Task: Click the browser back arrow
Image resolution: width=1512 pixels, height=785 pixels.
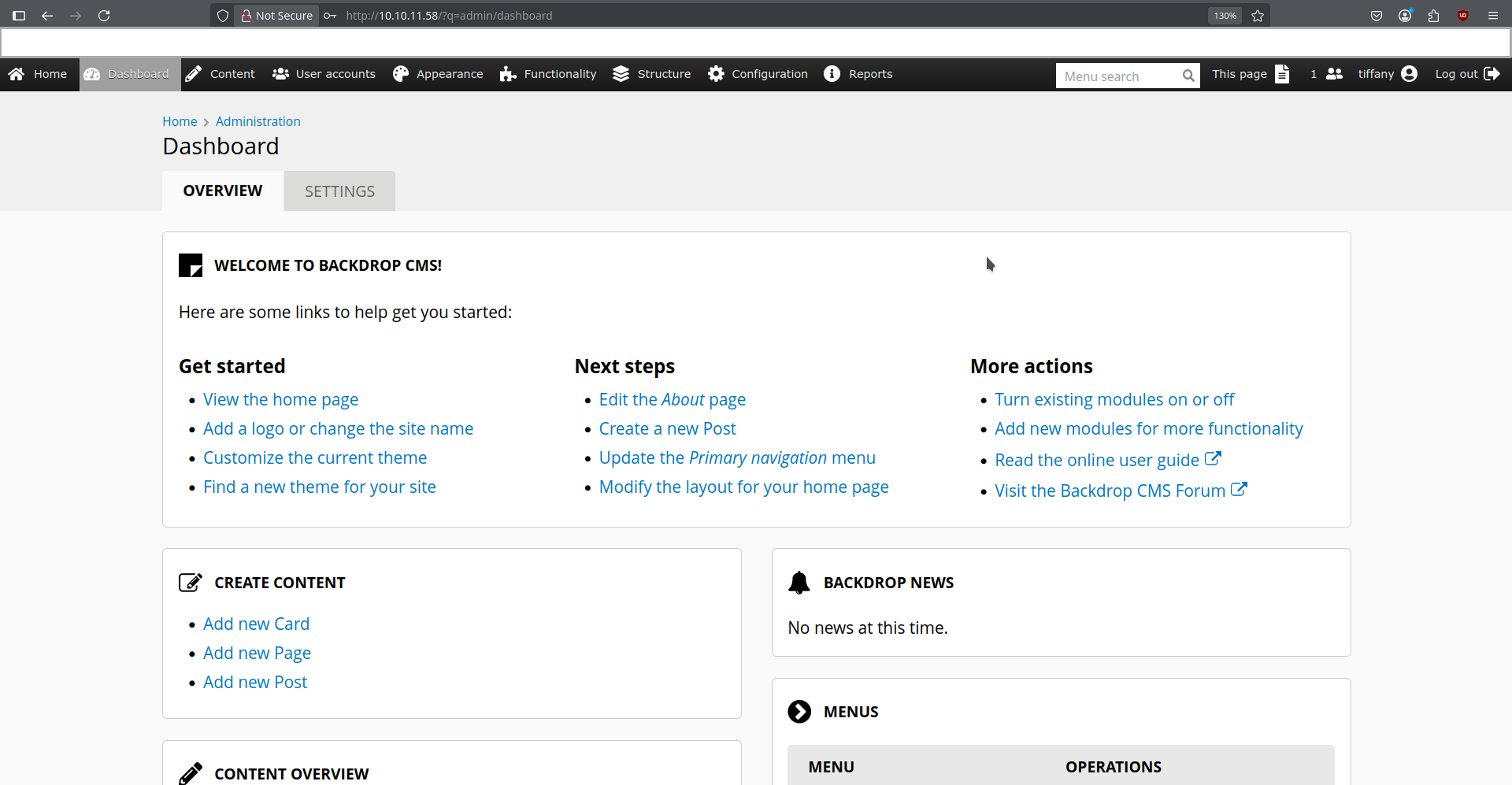Action: tap(47, 16)
